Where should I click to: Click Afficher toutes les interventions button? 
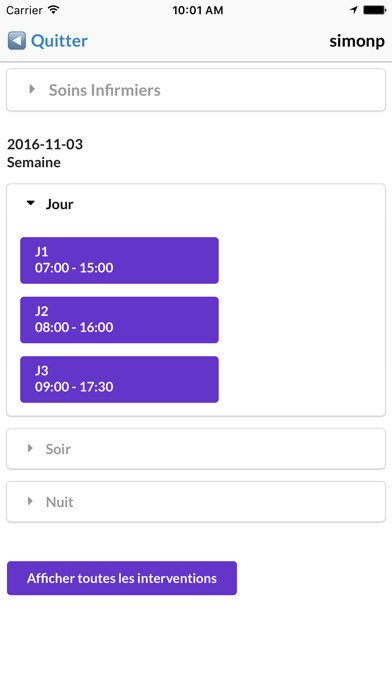(122, 578)
